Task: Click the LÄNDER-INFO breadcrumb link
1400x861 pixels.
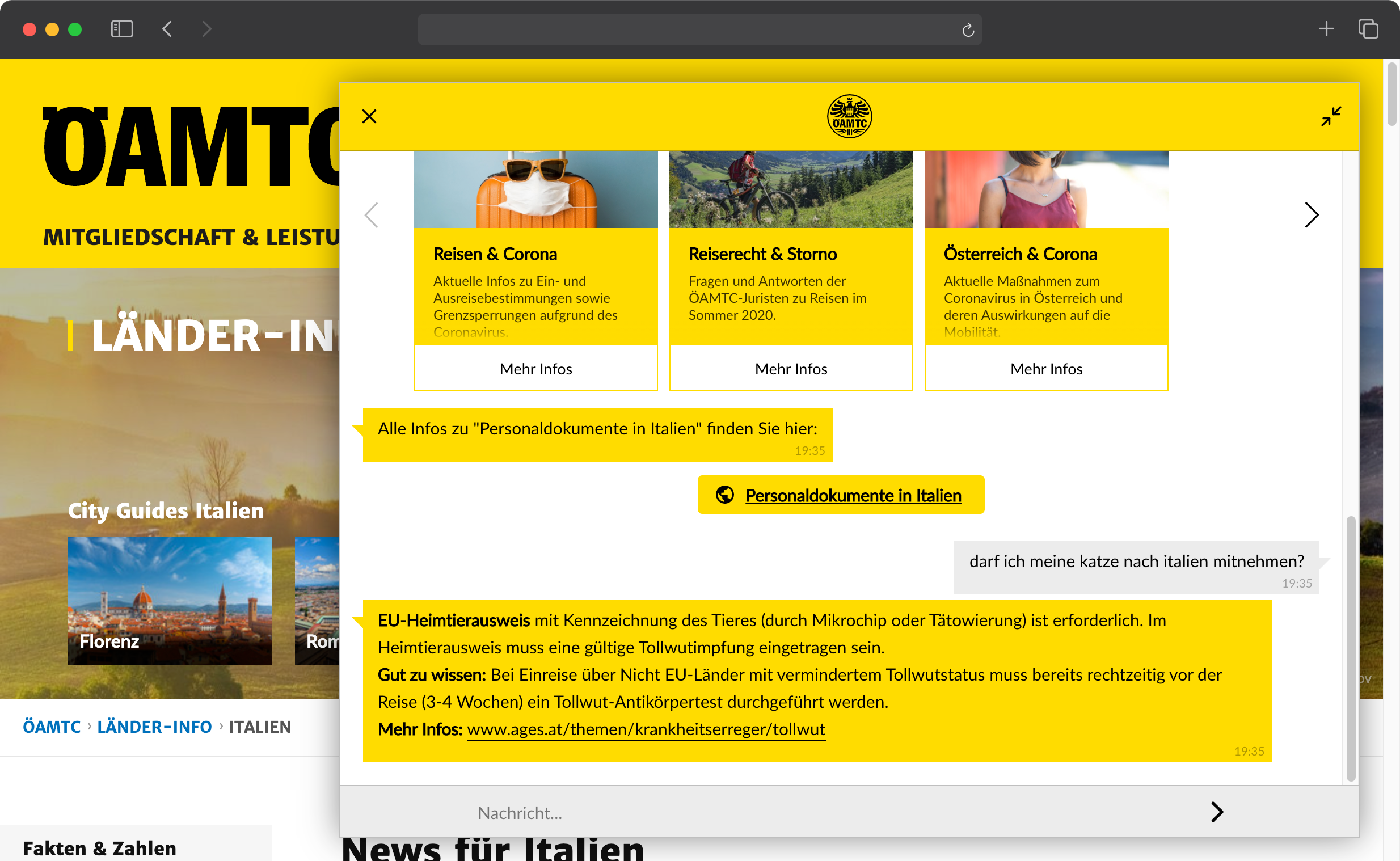Action: pyautogui.click(x=154, y=727)
